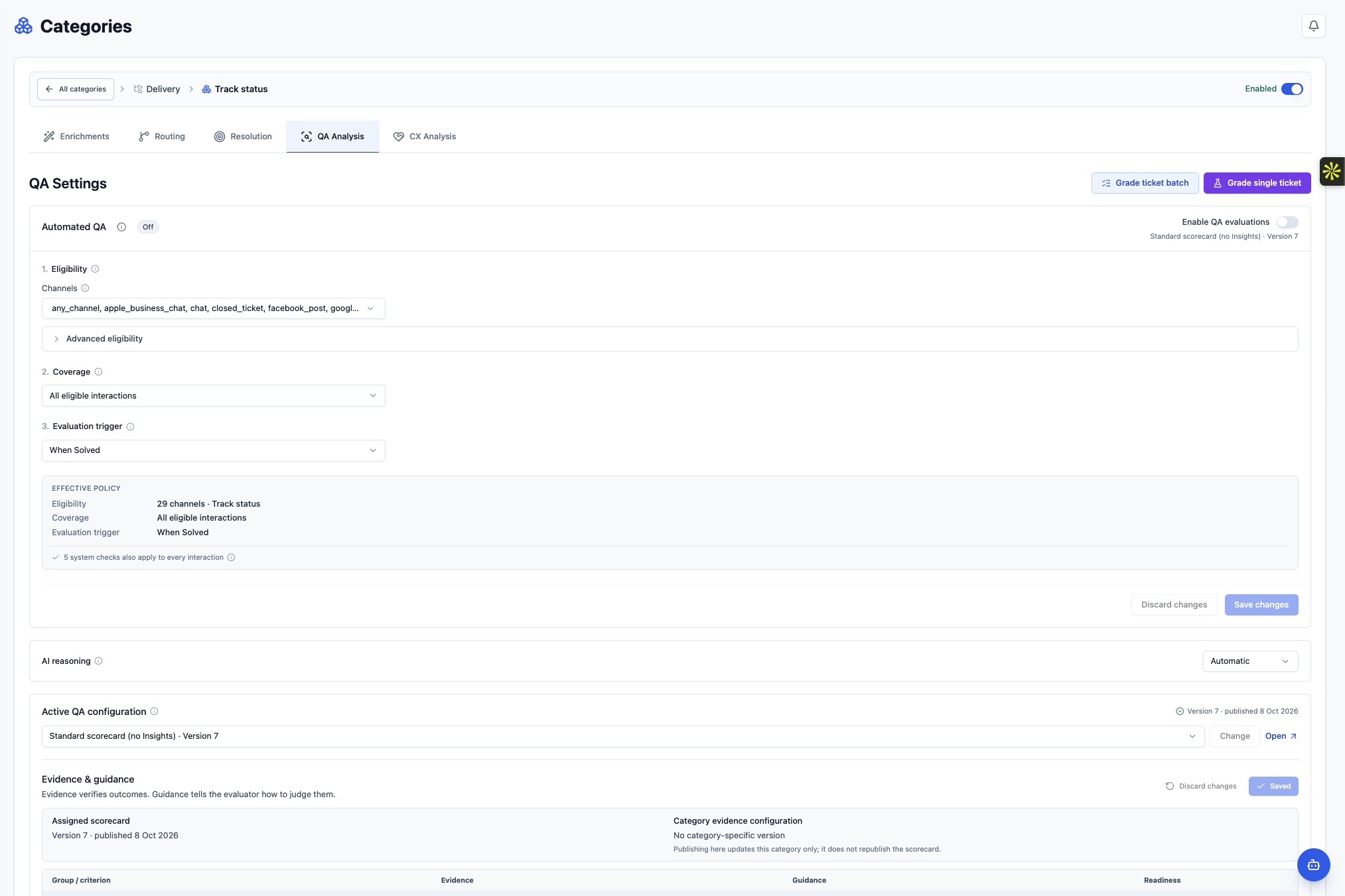Image resolution: width=1345 pixels, height=896 pixels.
Task: Click the Categories logo icon
Action: click(24, 26)
